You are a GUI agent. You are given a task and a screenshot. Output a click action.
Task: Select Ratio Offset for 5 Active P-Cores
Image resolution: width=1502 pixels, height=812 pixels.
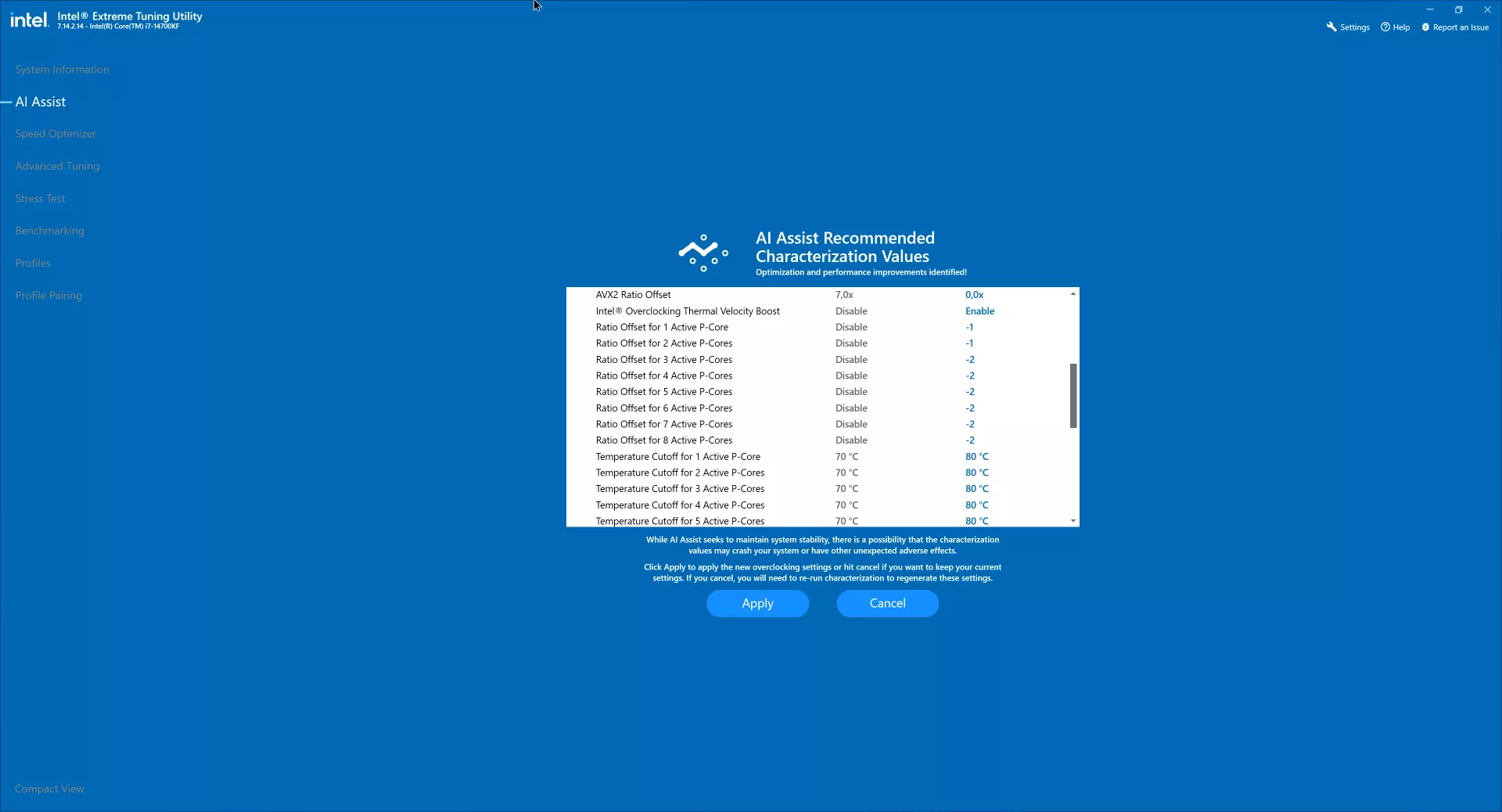point(817,392)
